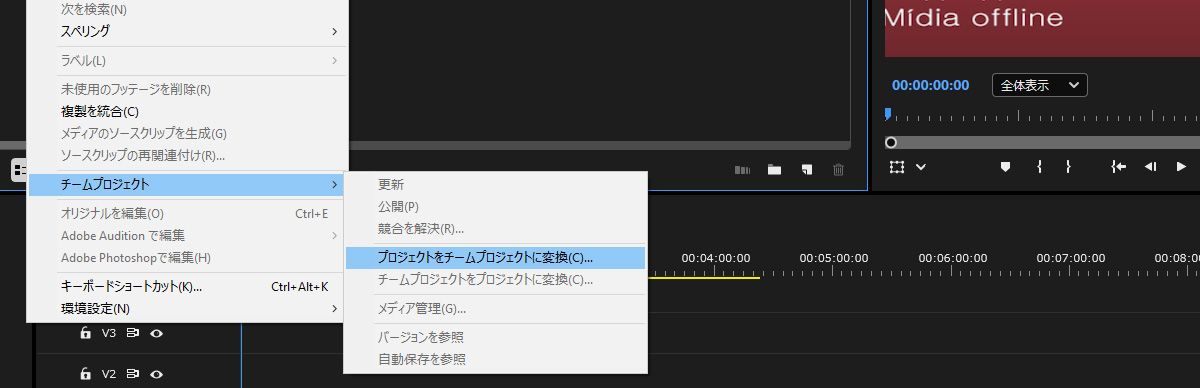
Task: Hide track V2 with the eye icon
Action: (156, 374)
